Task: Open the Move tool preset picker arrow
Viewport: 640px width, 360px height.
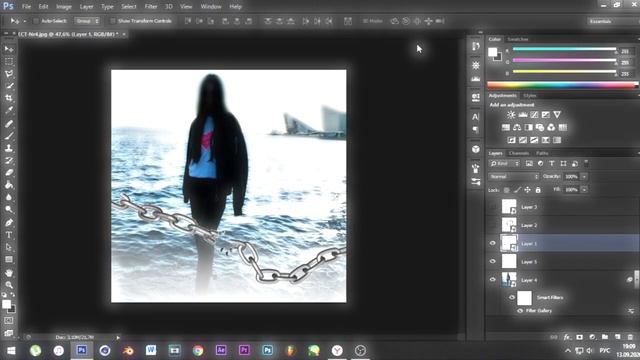Action: 24,21
